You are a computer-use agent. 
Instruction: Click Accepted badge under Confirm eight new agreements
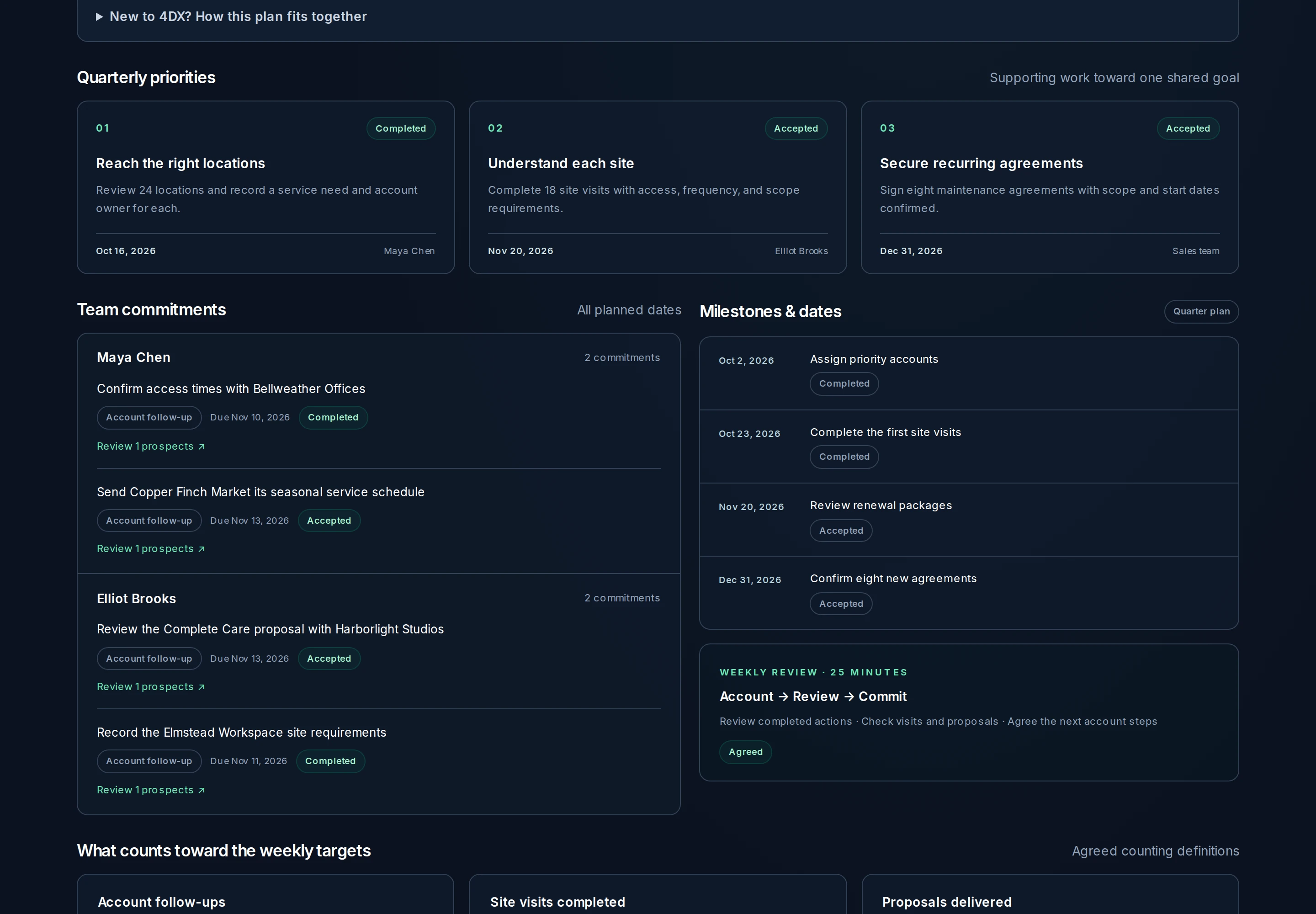coord(841,604)
